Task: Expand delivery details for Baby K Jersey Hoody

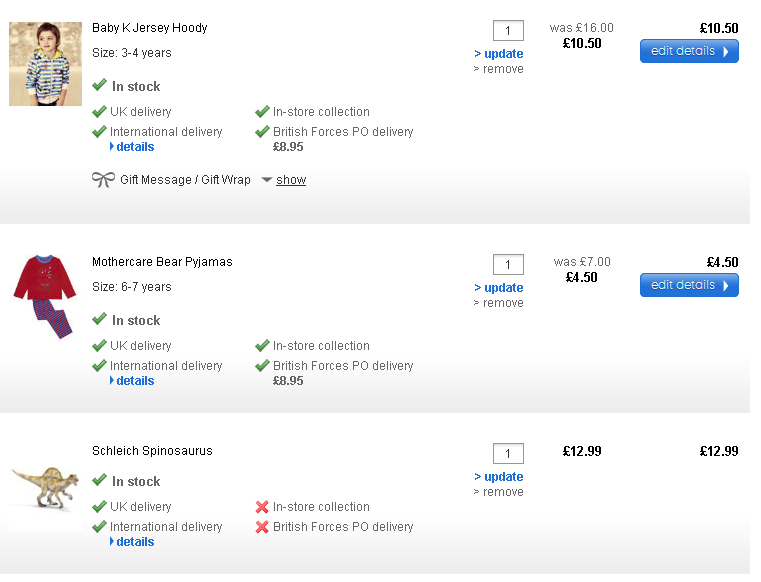Action: coord(134,147)
